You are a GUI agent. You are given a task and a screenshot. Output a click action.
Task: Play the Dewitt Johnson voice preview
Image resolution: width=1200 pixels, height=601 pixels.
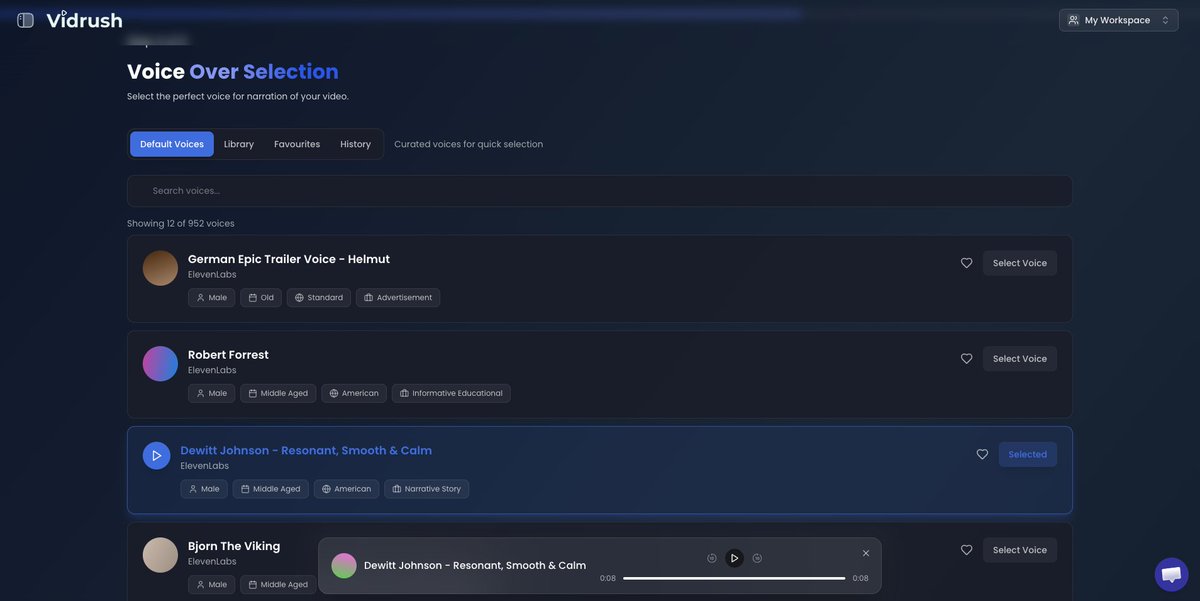(157, 456)
